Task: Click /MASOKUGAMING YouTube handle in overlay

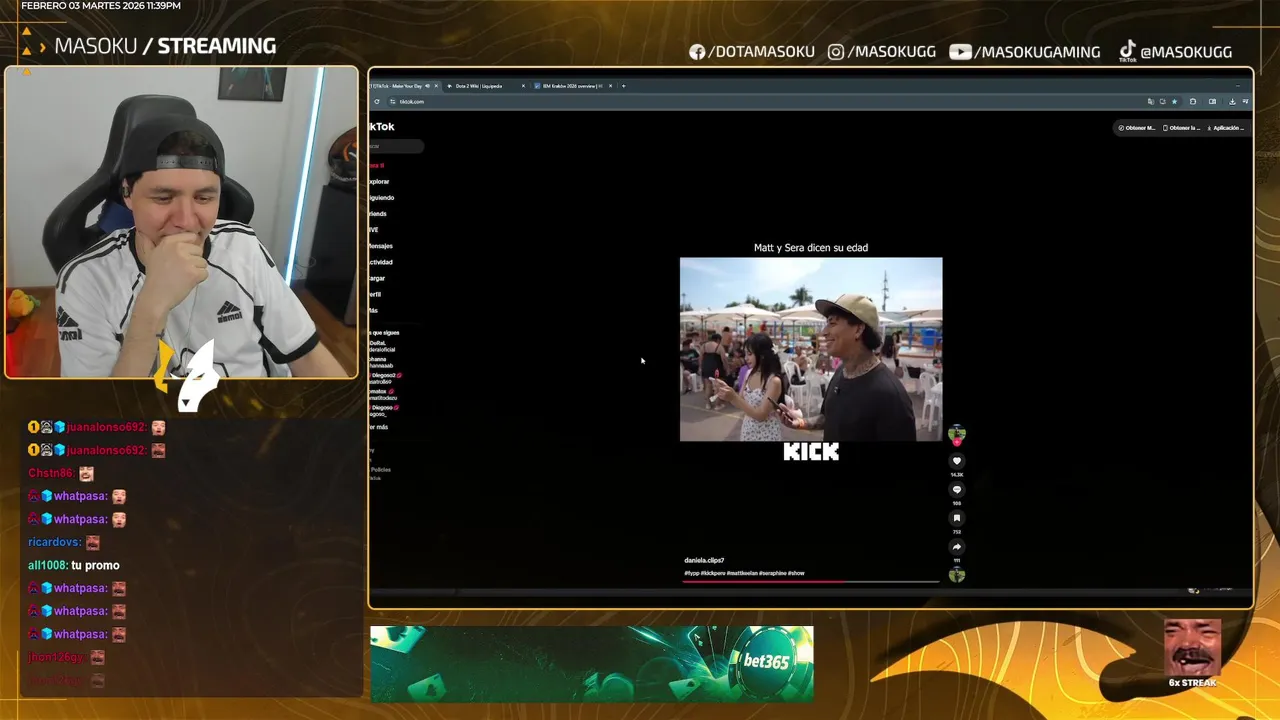Action: coord(1025,52)
